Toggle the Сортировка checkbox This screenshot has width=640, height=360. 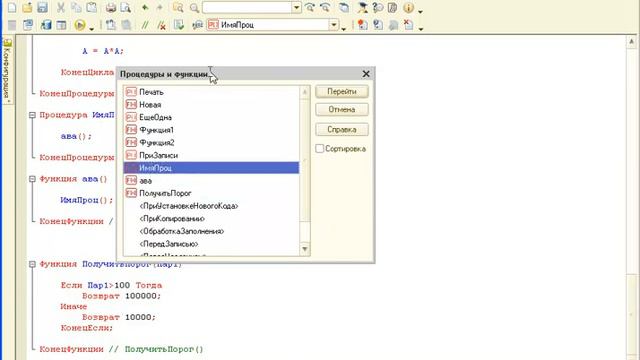[320, 149]
